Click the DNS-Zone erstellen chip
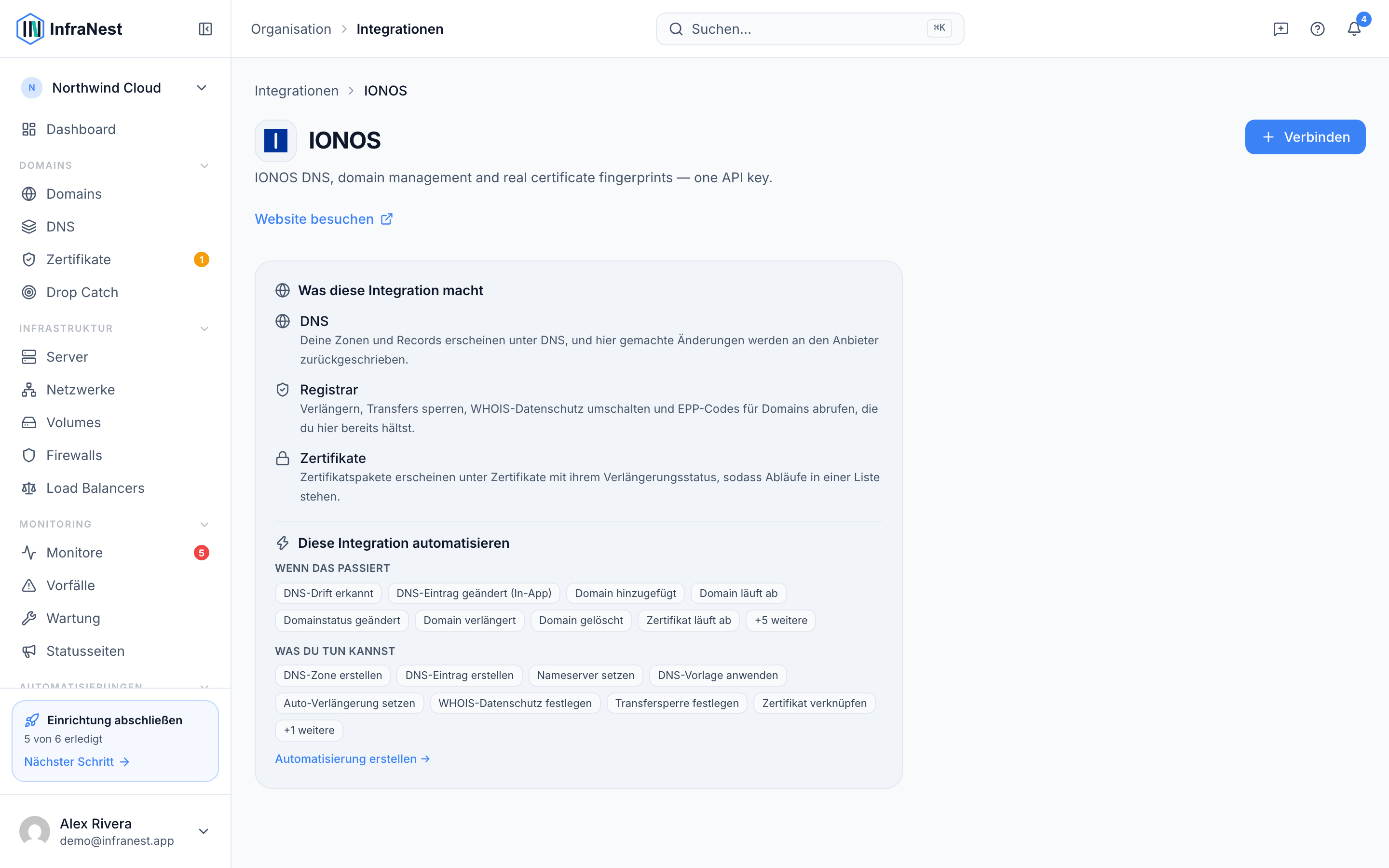1389x868 pixels. [x=333, y=675]
